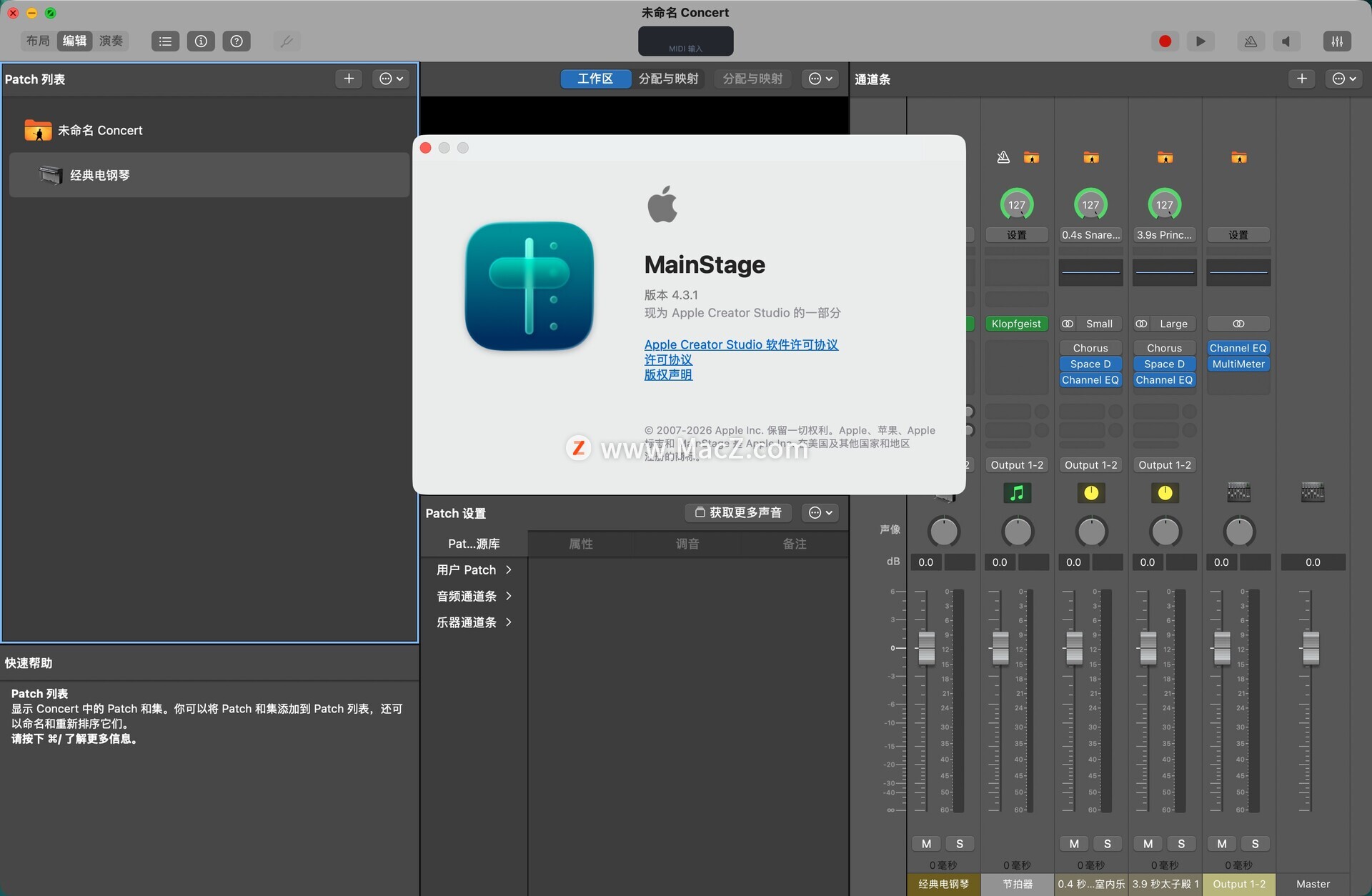This screenshot has width=1372, height=896.
Task: Click the piano icon of 经典电钢琴 patch
Action: pos(51,175)
